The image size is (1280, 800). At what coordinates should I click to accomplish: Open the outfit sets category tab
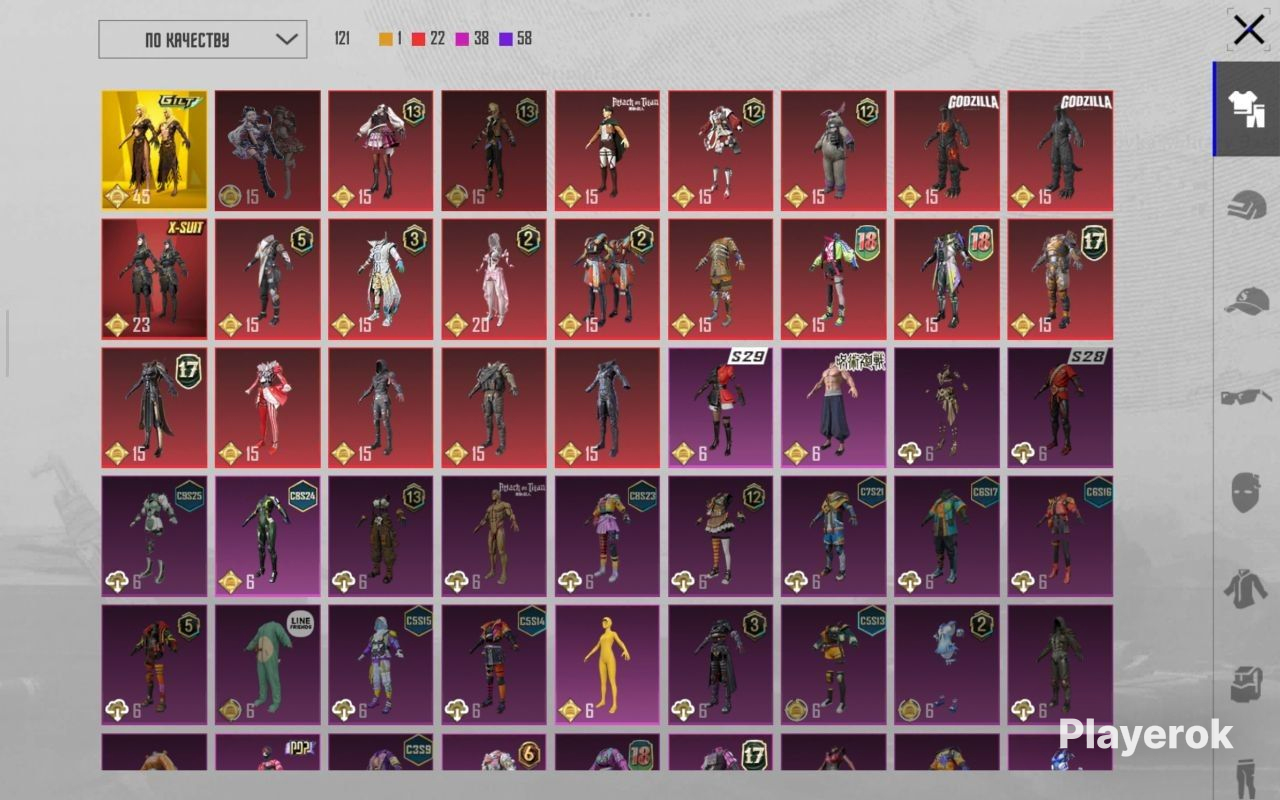[1246, 108]
